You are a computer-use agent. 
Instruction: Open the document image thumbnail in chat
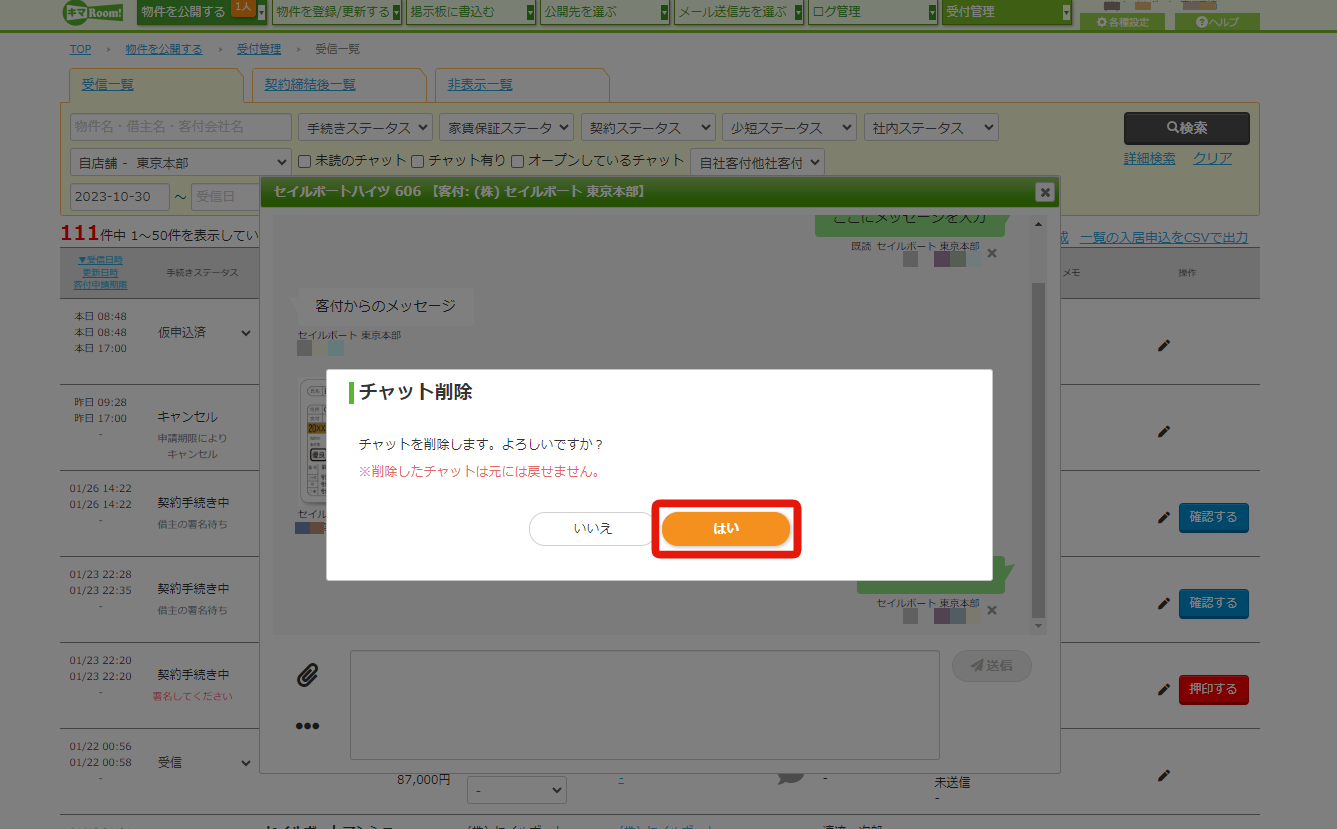[x=312, y=440]
